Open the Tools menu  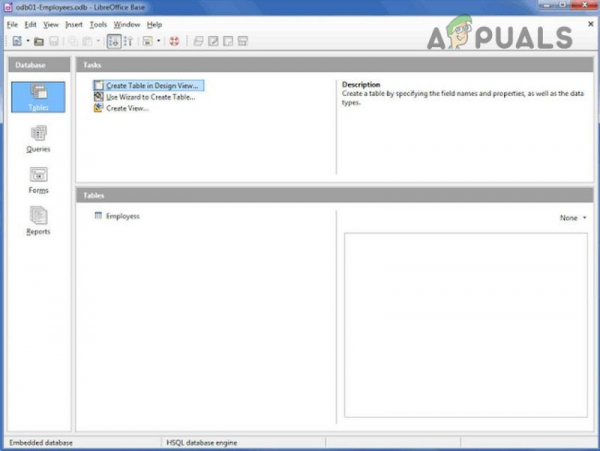pos(98,25)
